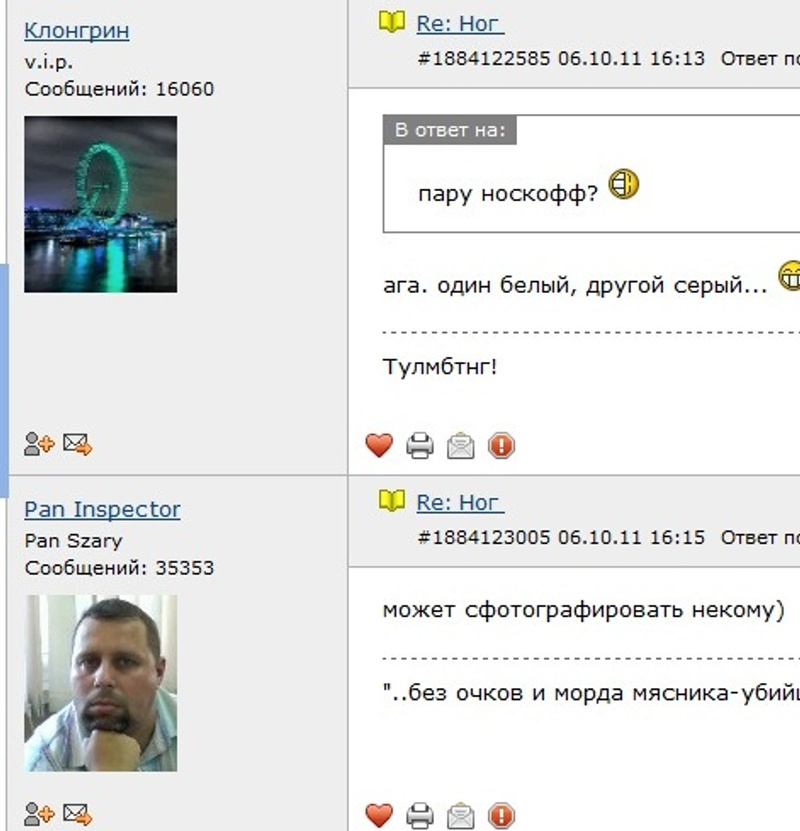
Task: Open 'Re: Ног' link in 16:15 post
Action: point(460,502)
